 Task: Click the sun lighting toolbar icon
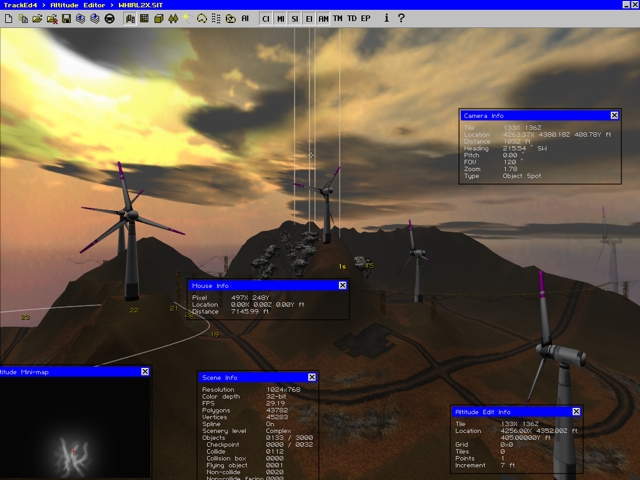point(187,18)
